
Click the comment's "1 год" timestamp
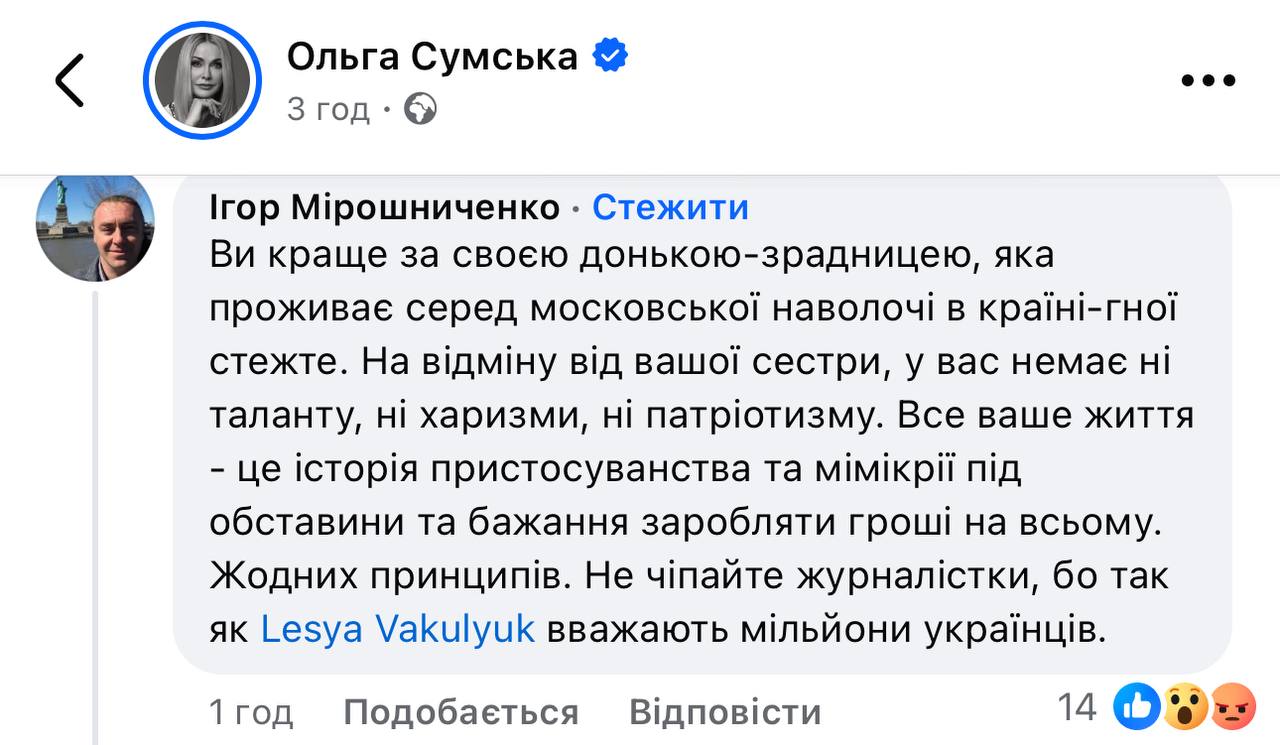coord(250,712)
